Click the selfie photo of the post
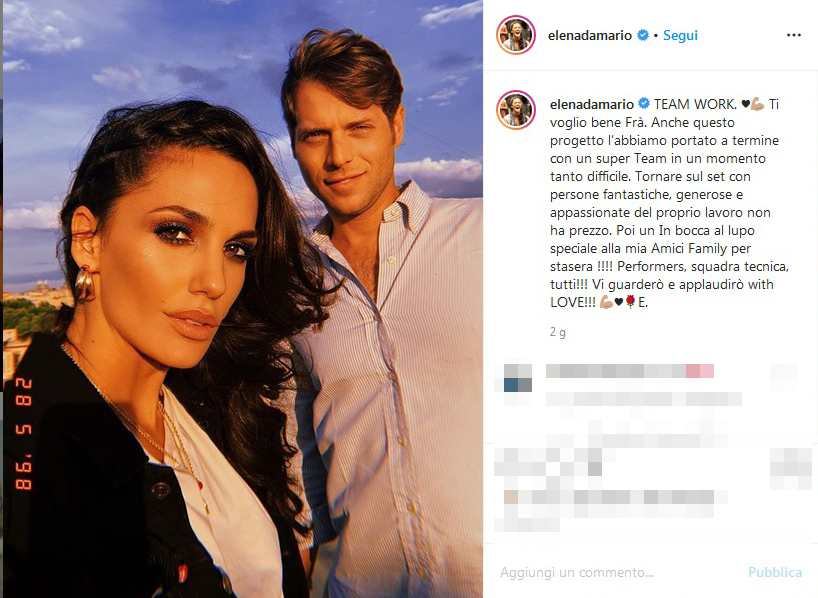The height and width of the screenshot is (598, 818). [x=243, y=299]
